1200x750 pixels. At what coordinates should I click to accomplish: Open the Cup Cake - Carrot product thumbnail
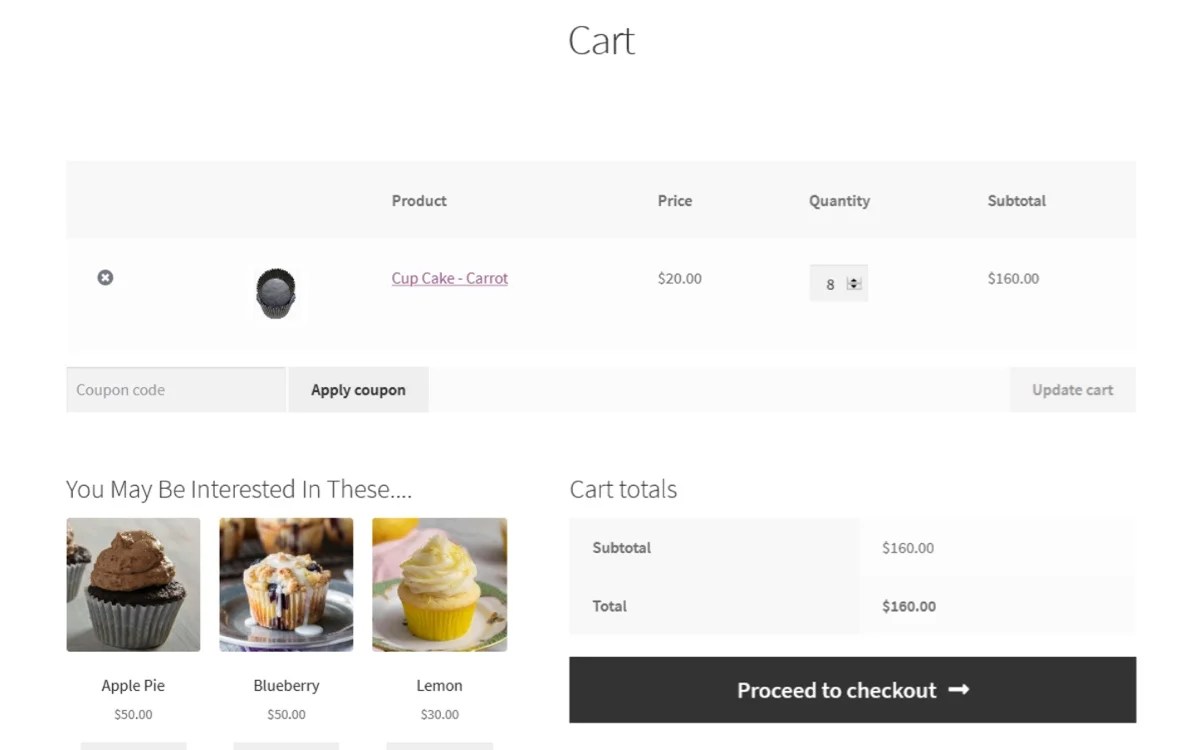click(276, 292)
